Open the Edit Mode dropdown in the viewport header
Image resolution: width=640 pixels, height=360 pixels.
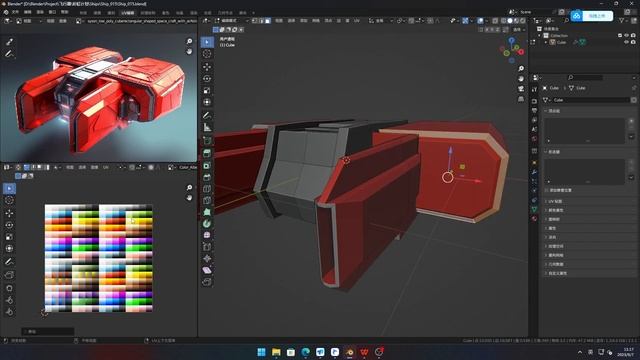point(231,20)
